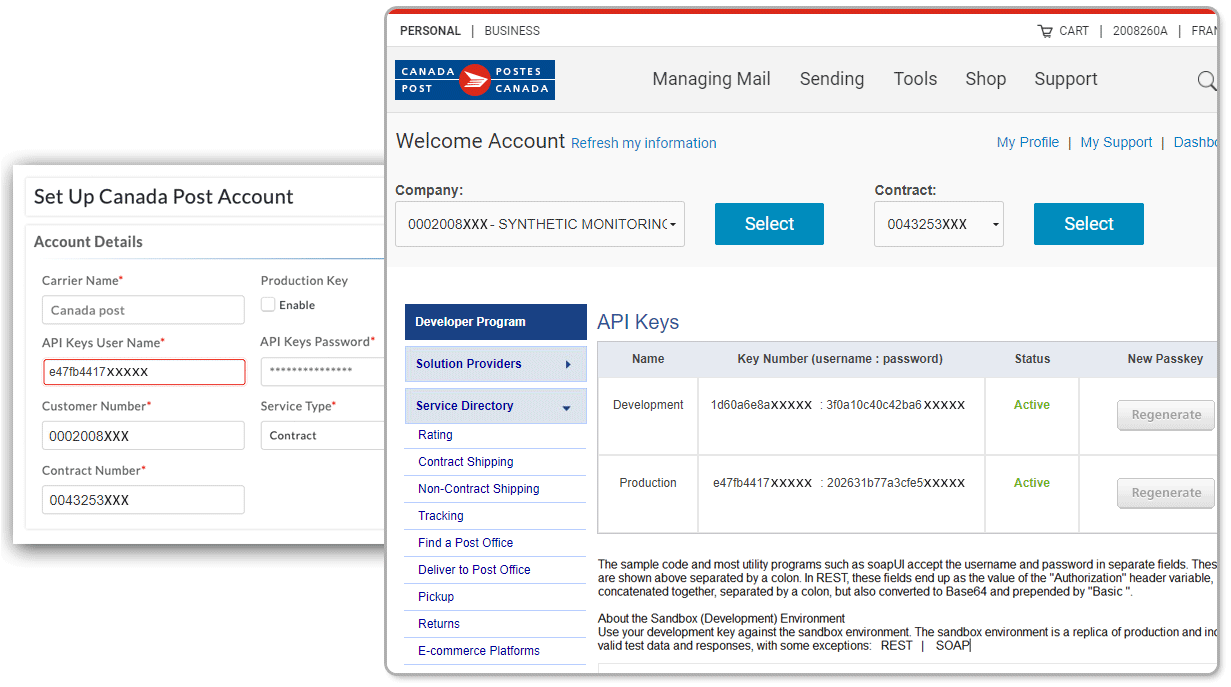This screenshot has height=687, width=1231.
Task: Open Contract Shipping sidebar link
Action: [466, 462]
